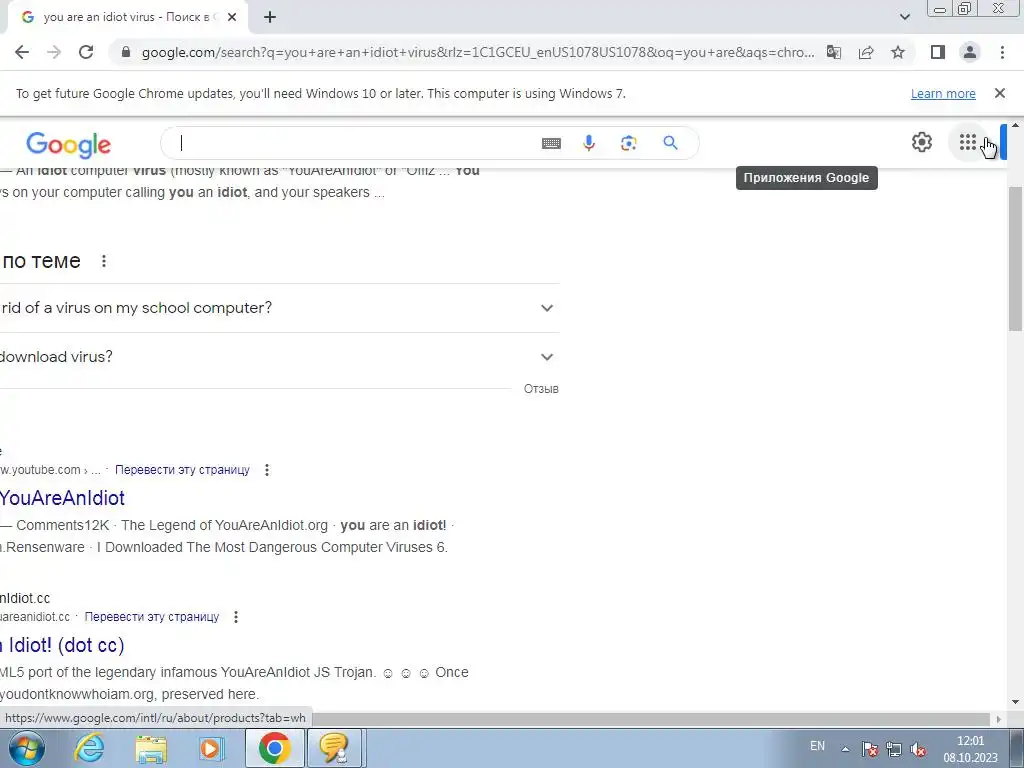Show hidden system tray icons

click(845, 749)
